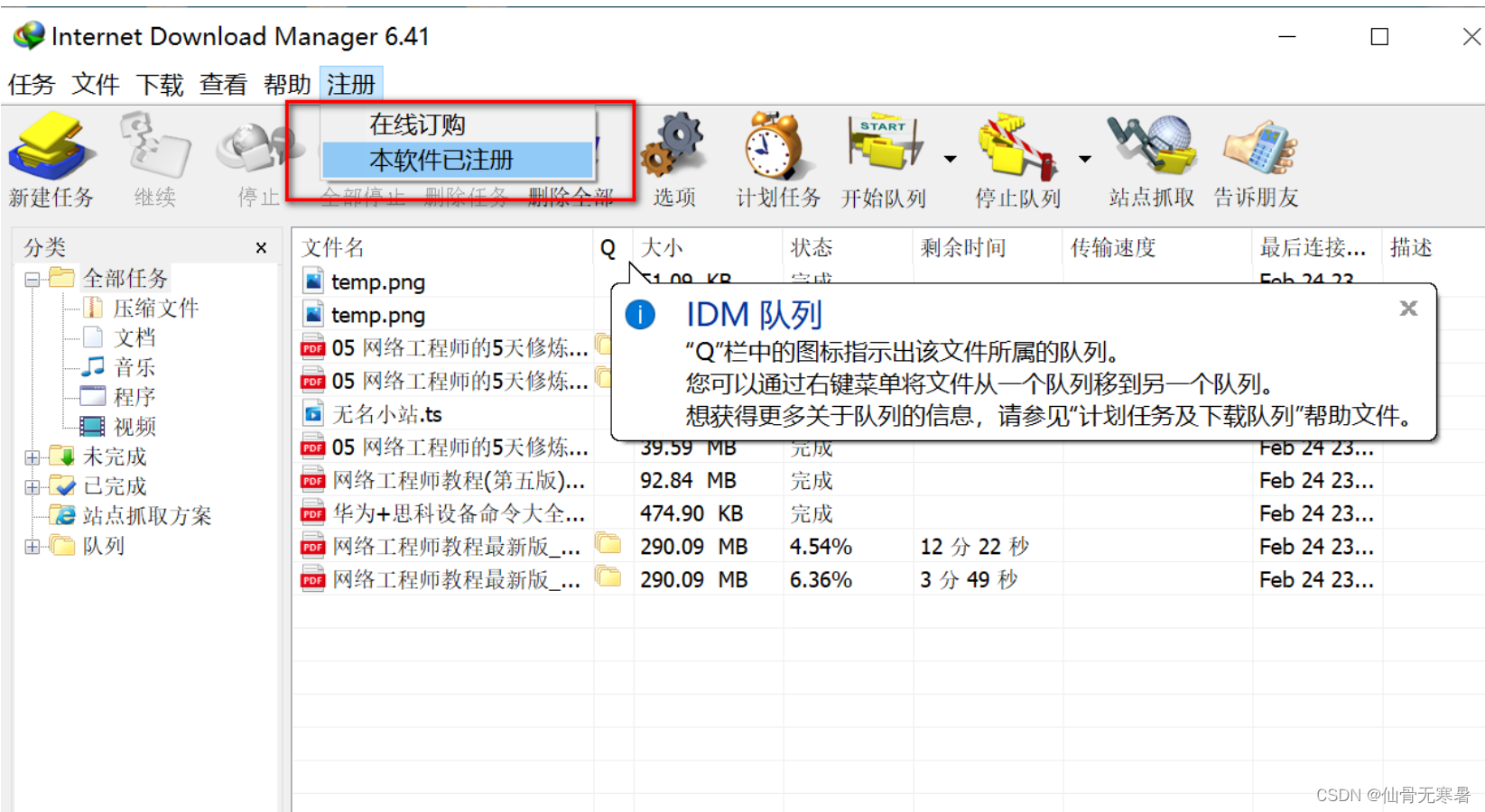Expand the 未完成 tree node
The height and width of the screenshot is (812, 1485).
click(x=32, y=457)
